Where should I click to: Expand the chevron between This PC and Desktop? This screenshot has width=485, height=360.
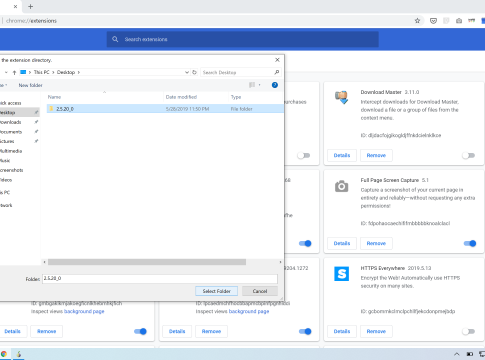coord(53,72)
